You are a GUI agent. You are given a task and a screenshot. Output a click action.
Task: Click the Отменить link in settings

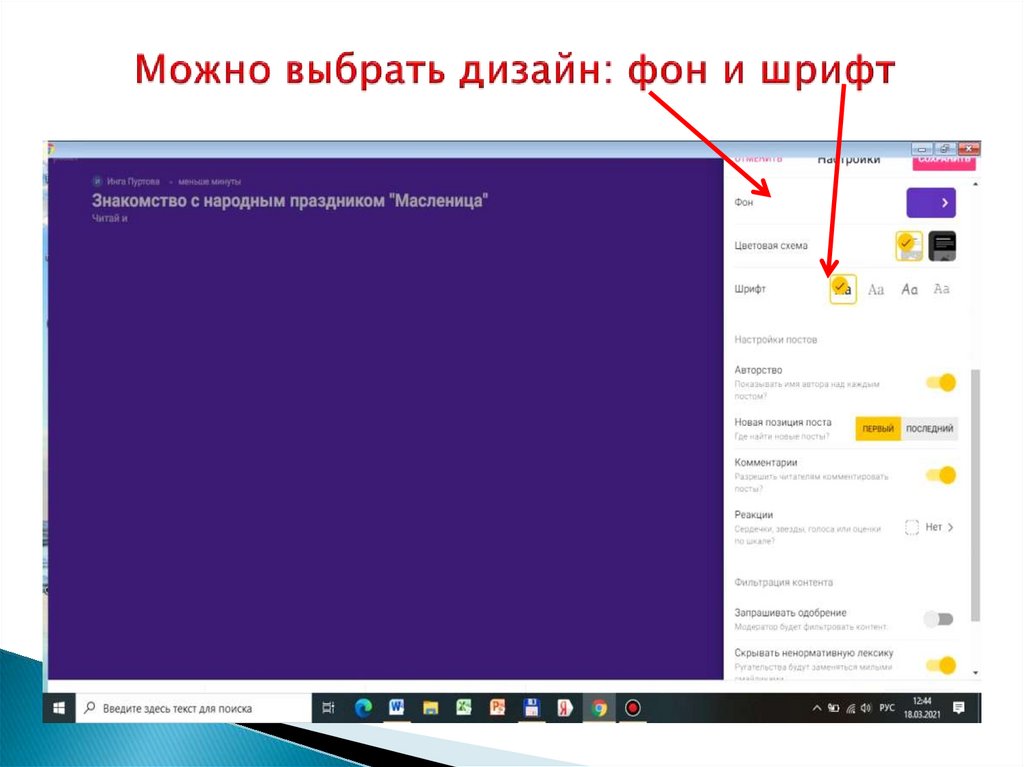tap(758, 159)
